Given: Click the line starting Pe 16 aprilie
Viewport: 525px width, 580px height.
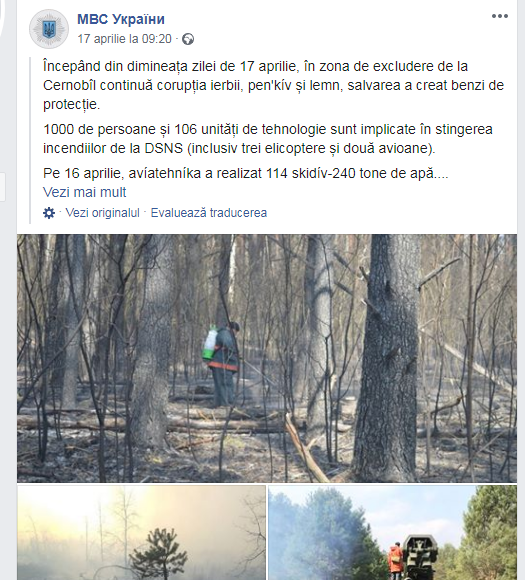Looking at the screenshot, I should (x=246, y=173).
